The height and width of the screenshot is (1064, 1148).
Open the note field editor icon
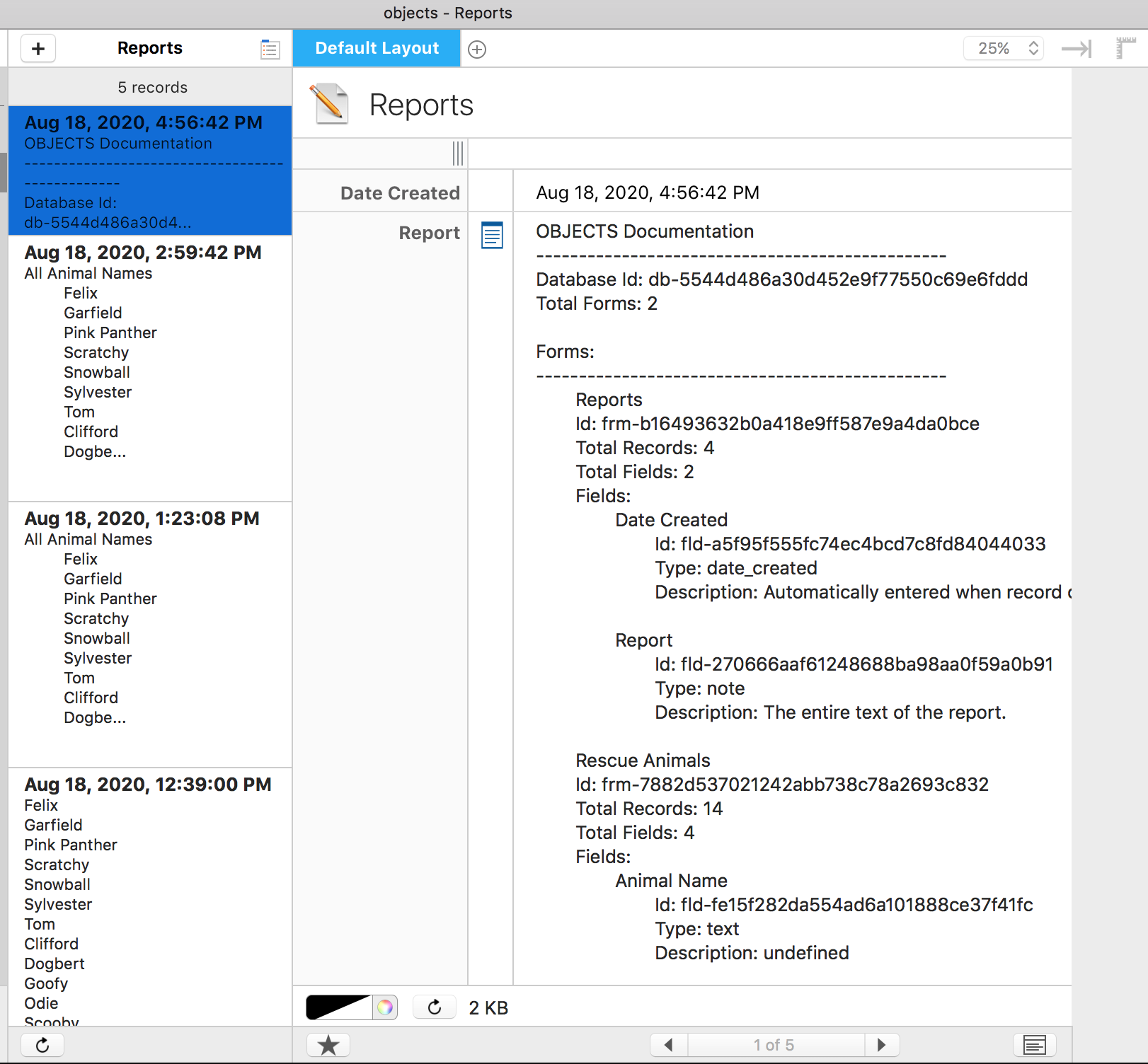click(492, 235)
